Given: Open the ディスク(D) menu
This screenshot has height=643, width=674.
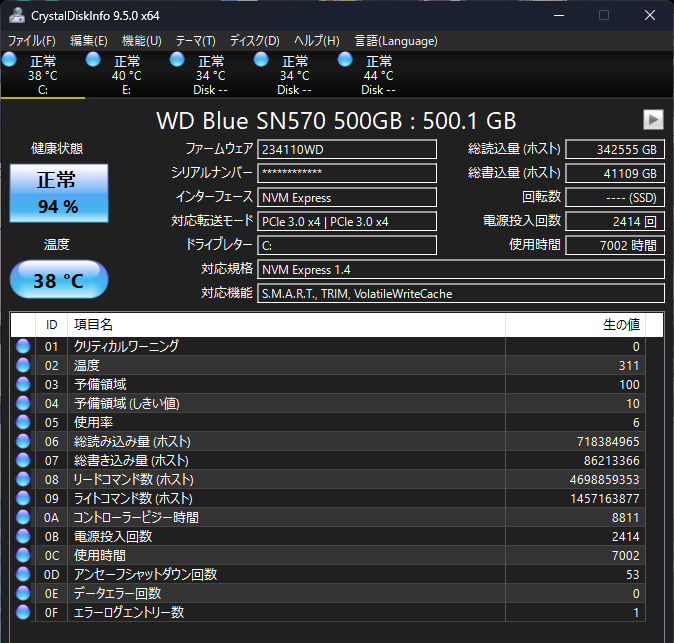Looking at the screenshot, I should (254, 41).
